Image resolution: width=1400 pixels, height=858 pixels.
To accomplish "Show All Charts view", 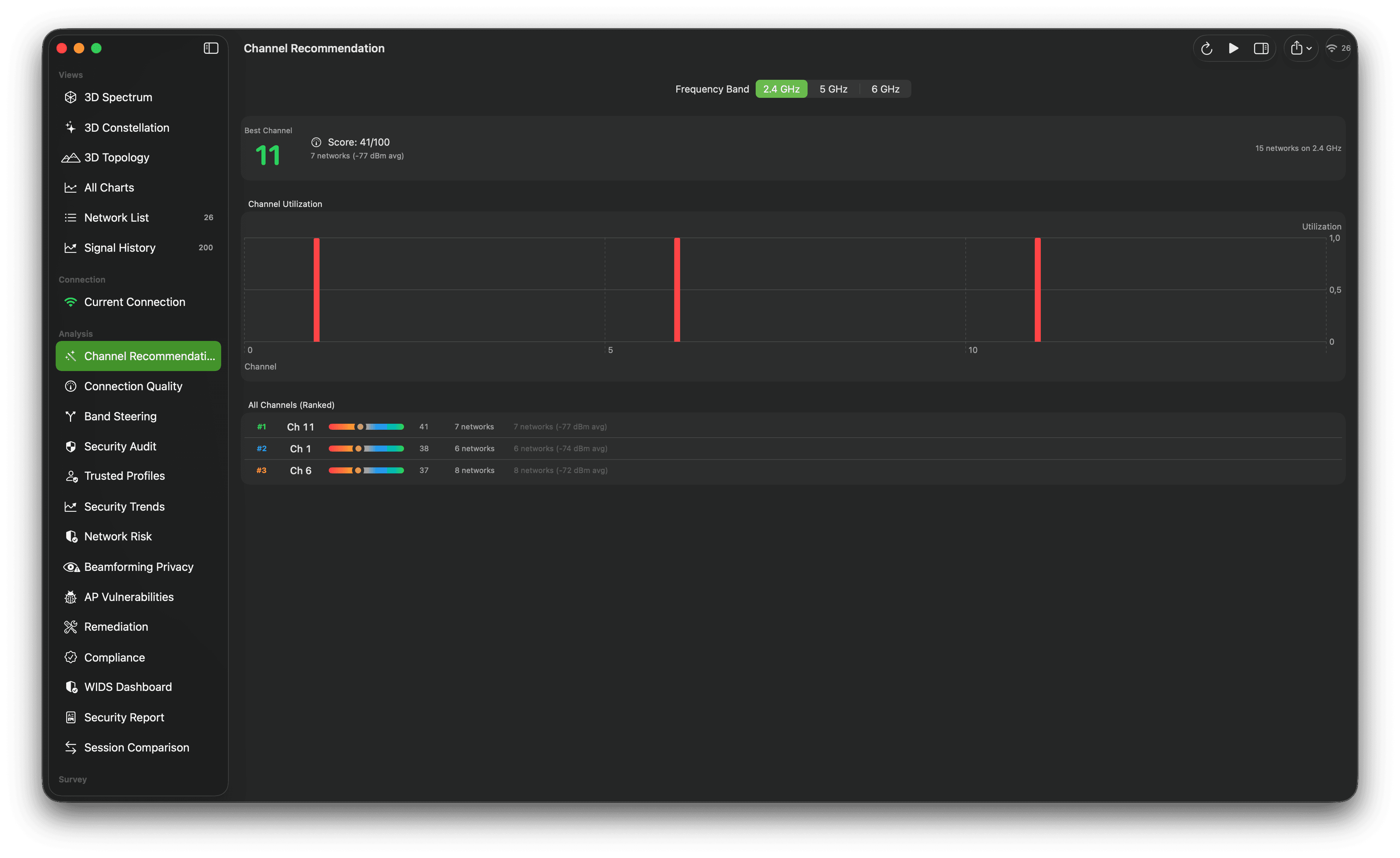I will tap(138, 188).
